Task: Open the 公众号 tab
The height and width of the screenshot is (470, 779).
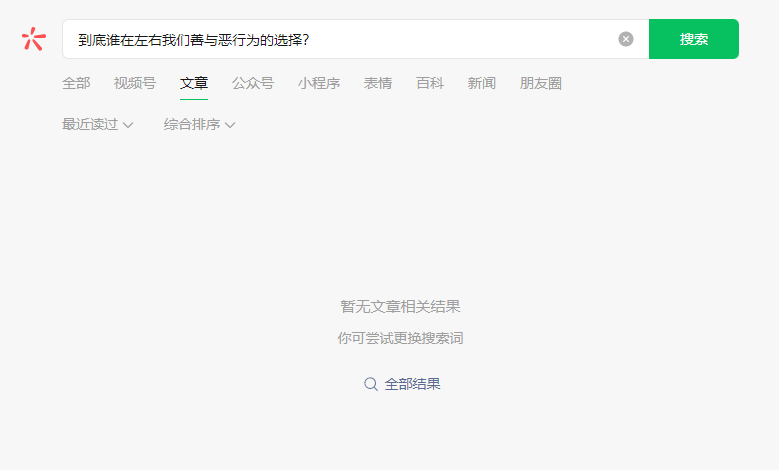Action: coord(253,83)
